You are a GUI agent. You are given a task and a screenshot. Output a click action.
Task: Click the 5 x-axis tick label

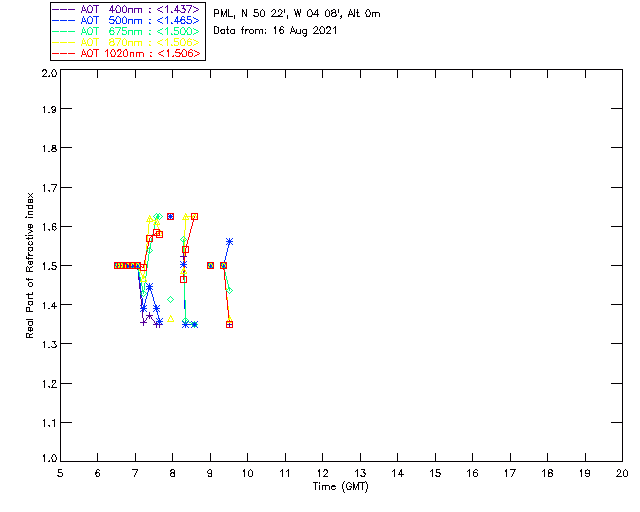tap(60, 473)
